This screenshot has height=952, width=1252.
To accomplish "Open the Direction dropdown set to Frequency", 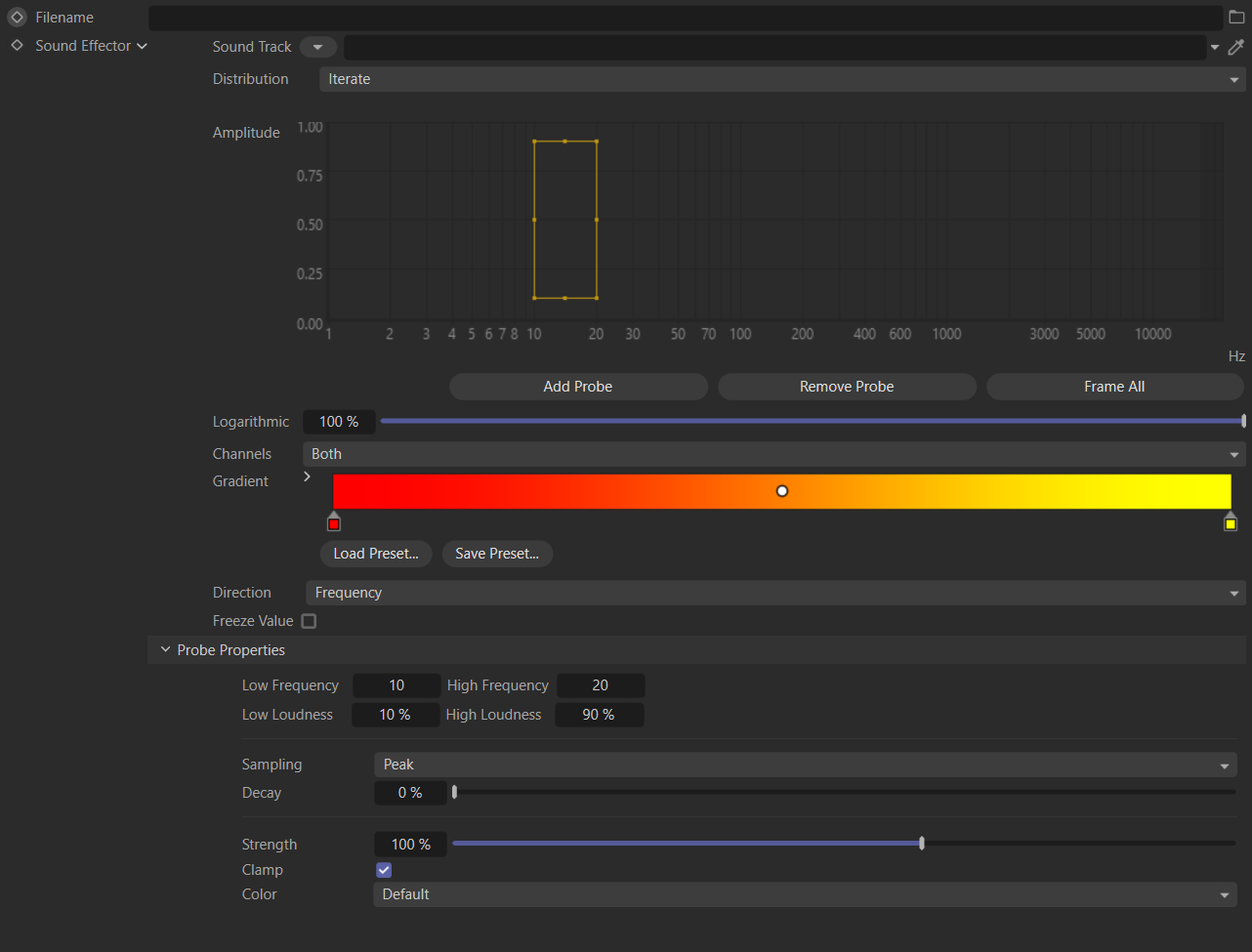I will point(776,593).
